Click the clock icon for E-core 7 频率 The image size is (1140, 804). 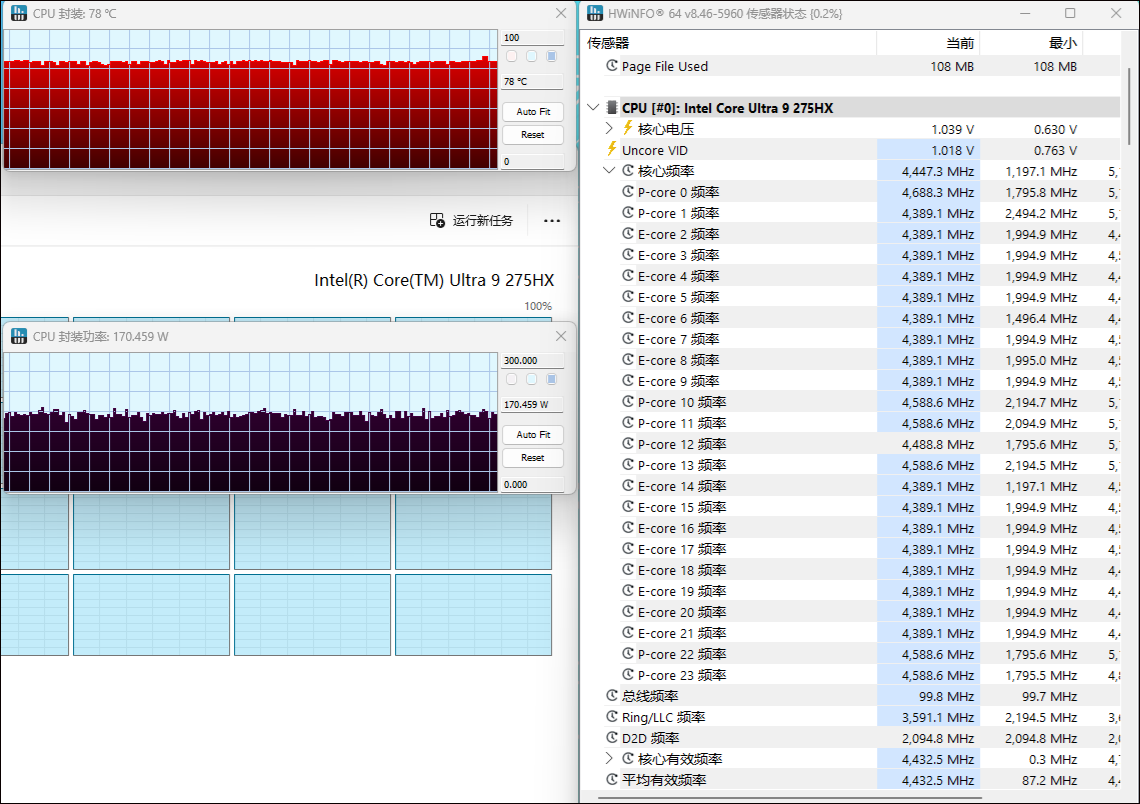[x=628, y=338]
